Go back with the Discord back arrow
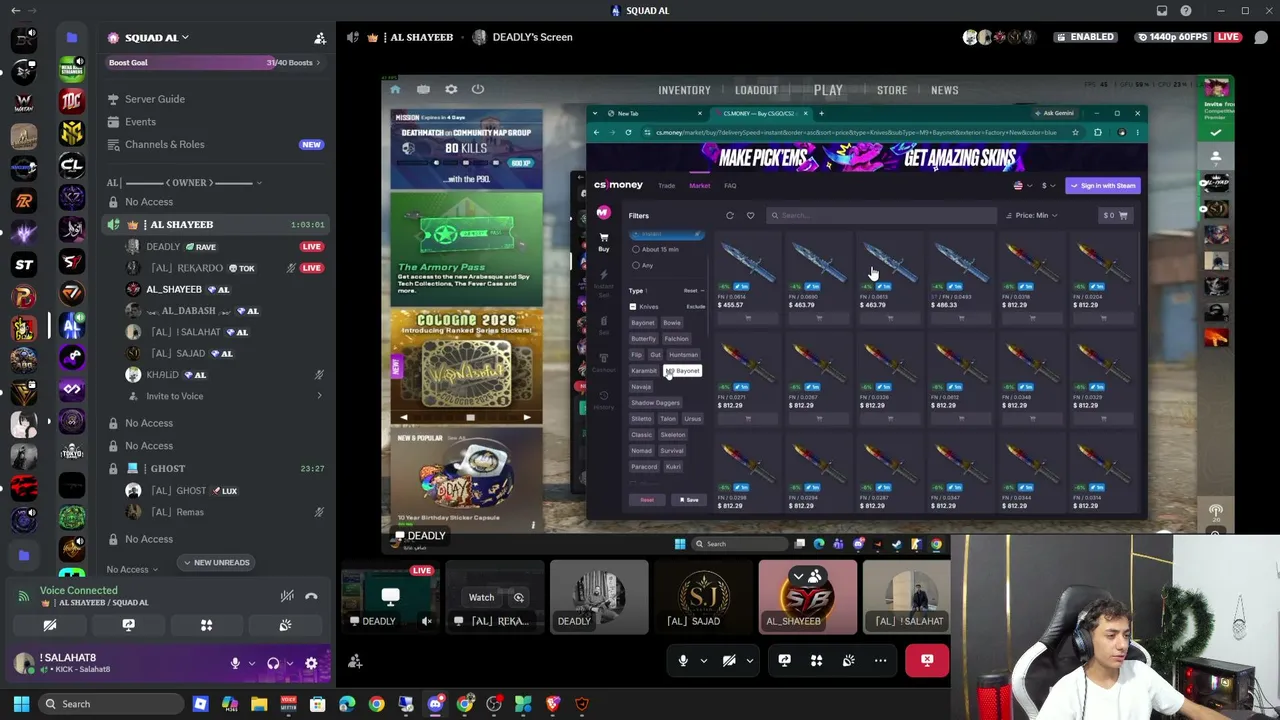Viewport: 1280px width, 720px height. [15, 11]
